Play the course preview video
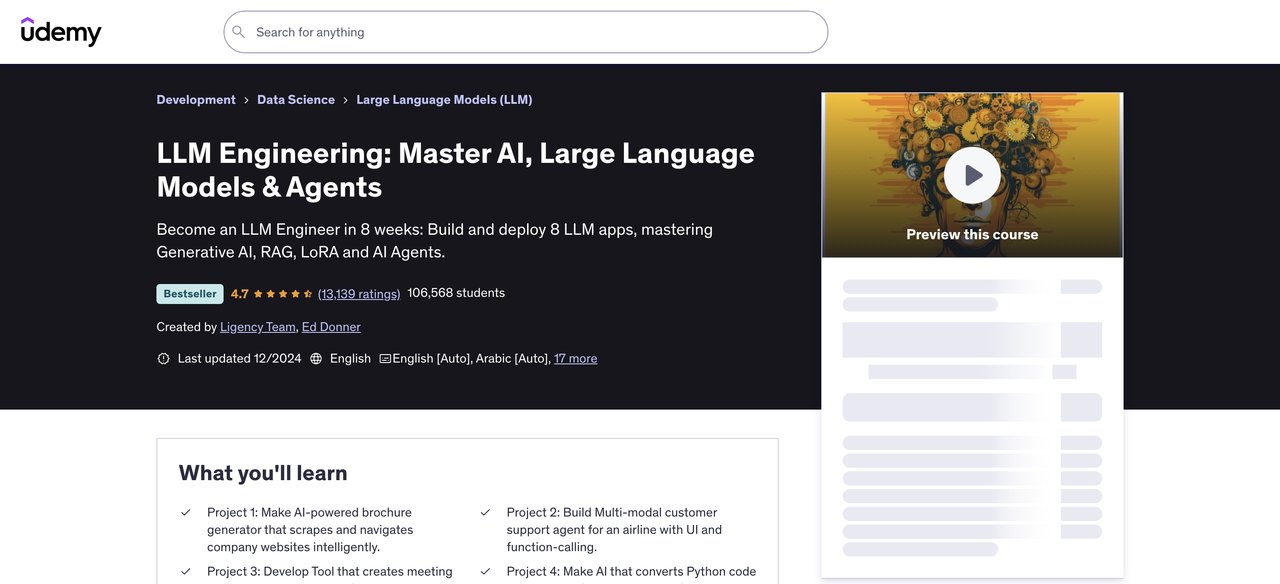Screen dimensions: 1280x584 pyautogui.click(x=972, y=176)
